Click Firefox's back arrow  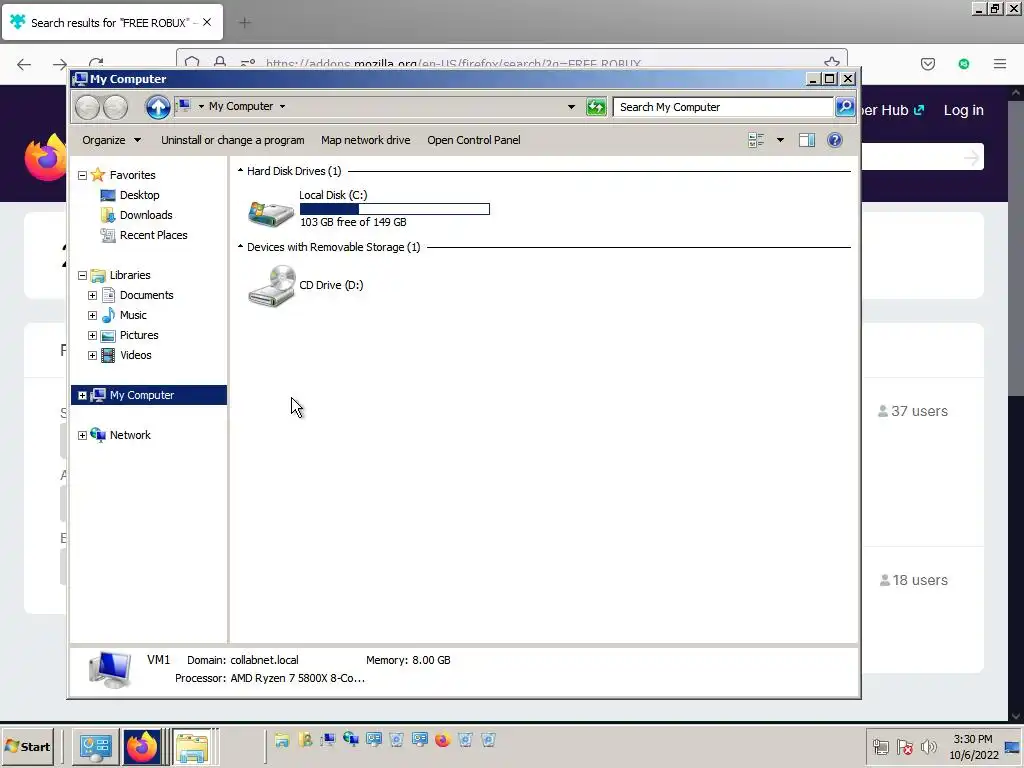(24, 64)
